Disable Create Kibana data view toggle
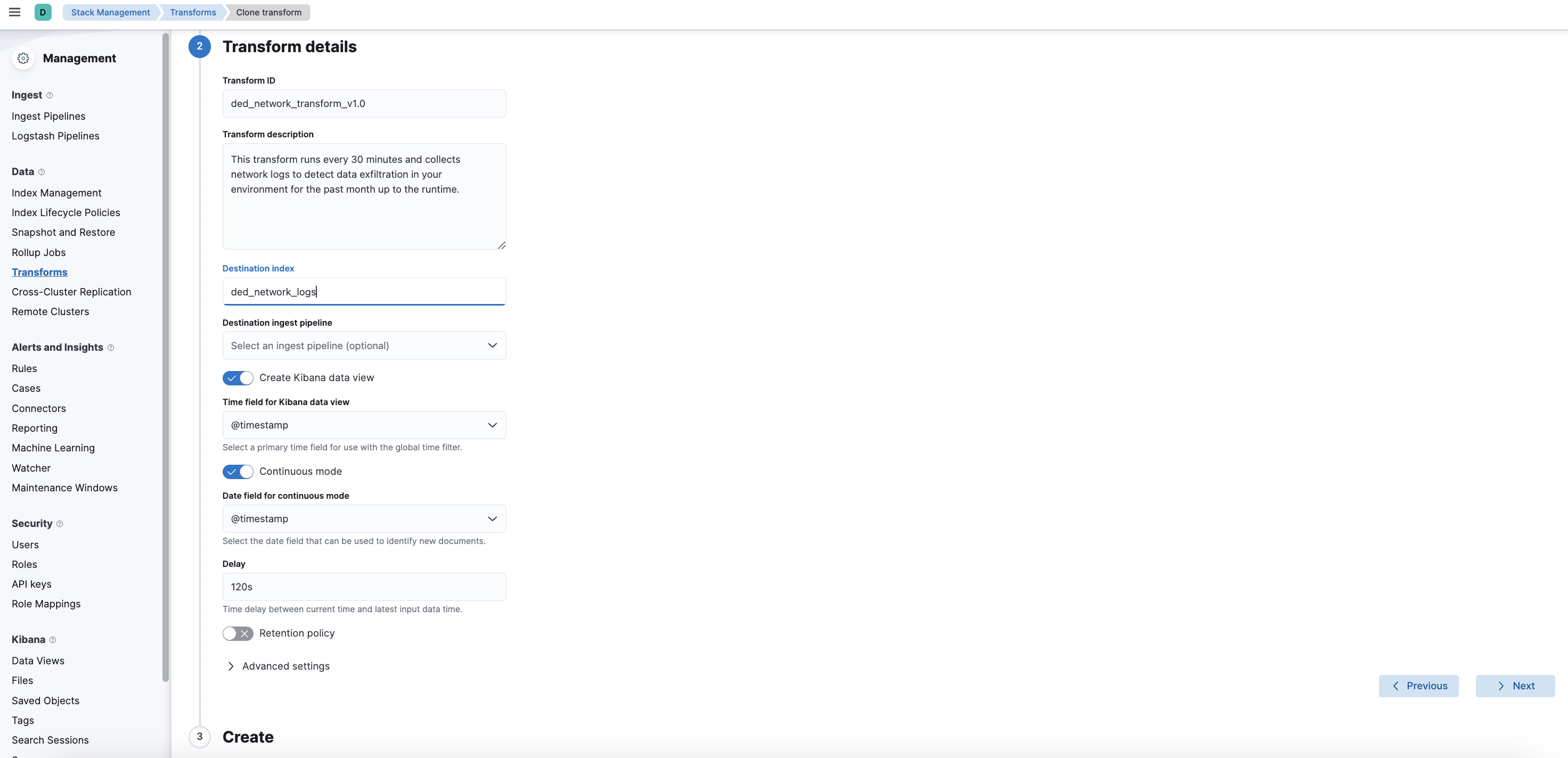1568x758 pixels. (238, 378)
